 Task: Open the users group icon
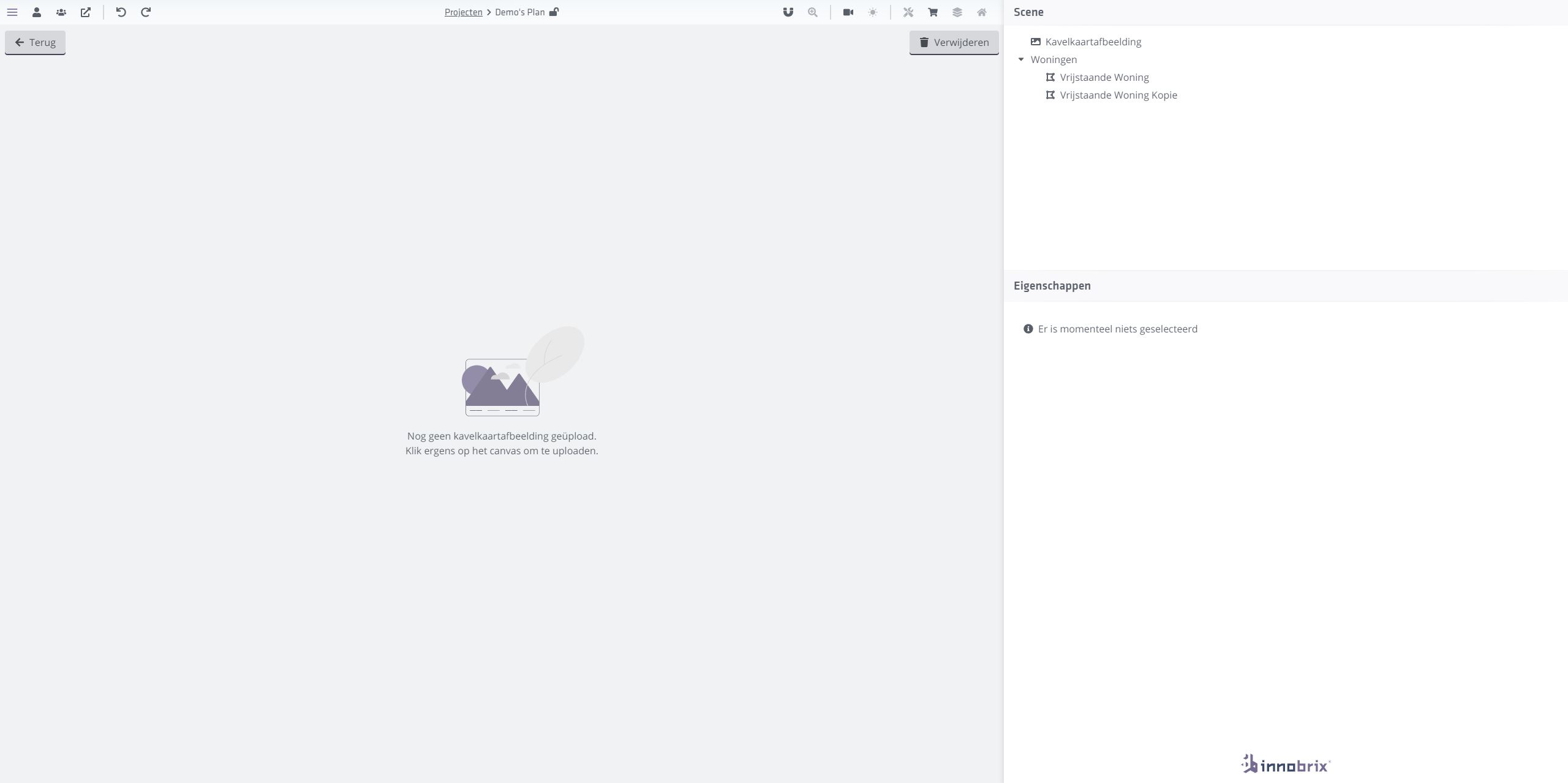[x=61, y=12]
